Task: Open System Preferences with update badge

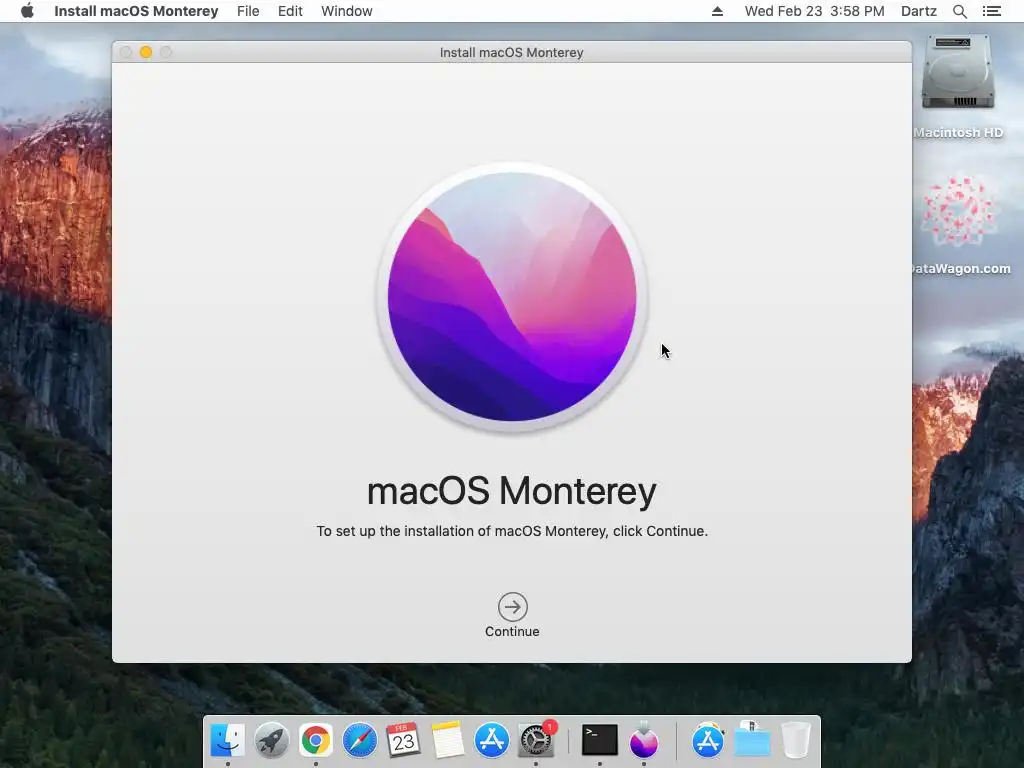Action: coord(536,741)
